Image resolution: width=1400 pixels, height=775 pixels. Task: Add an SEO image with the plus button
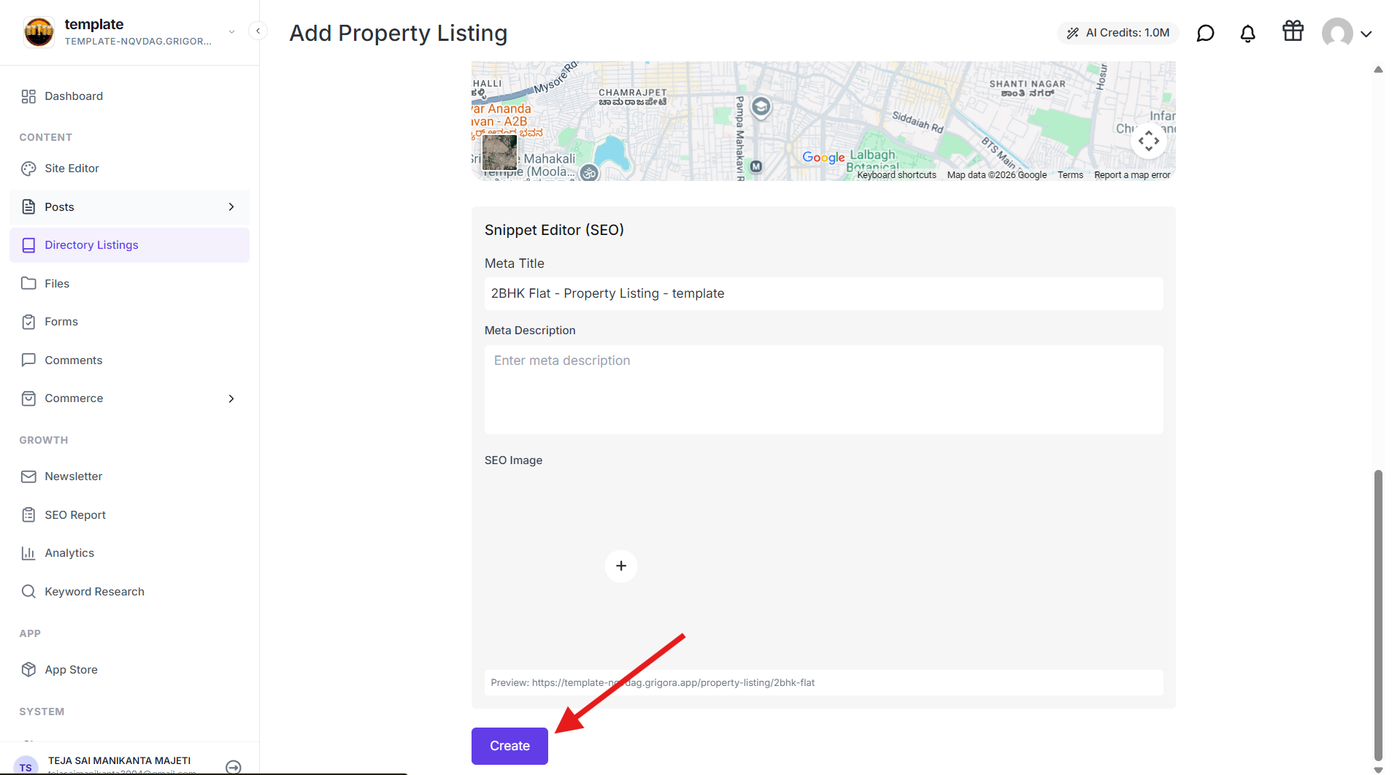tap(621, 566)
